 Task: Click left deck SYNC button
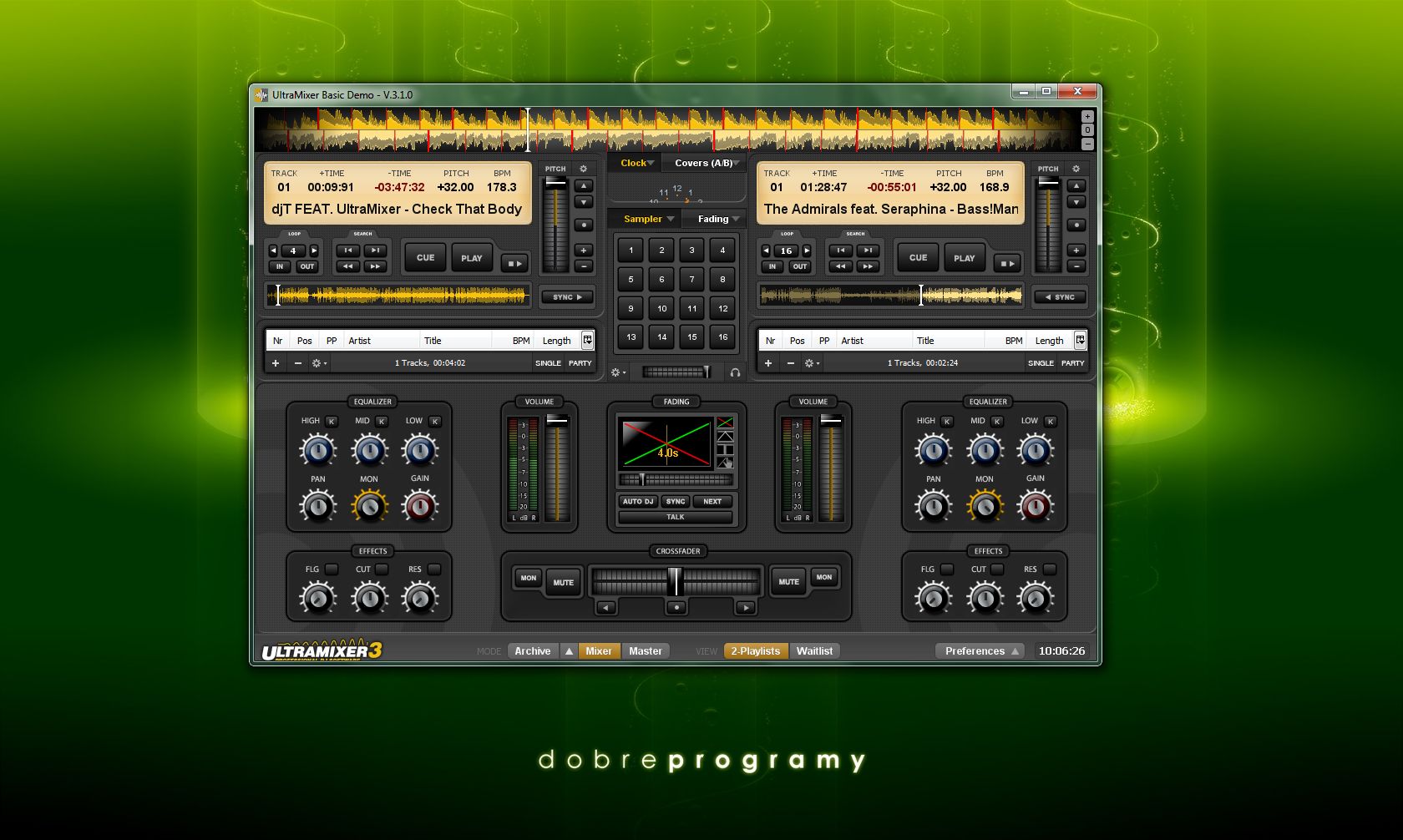pyautogui.click(x=567, y=296)
